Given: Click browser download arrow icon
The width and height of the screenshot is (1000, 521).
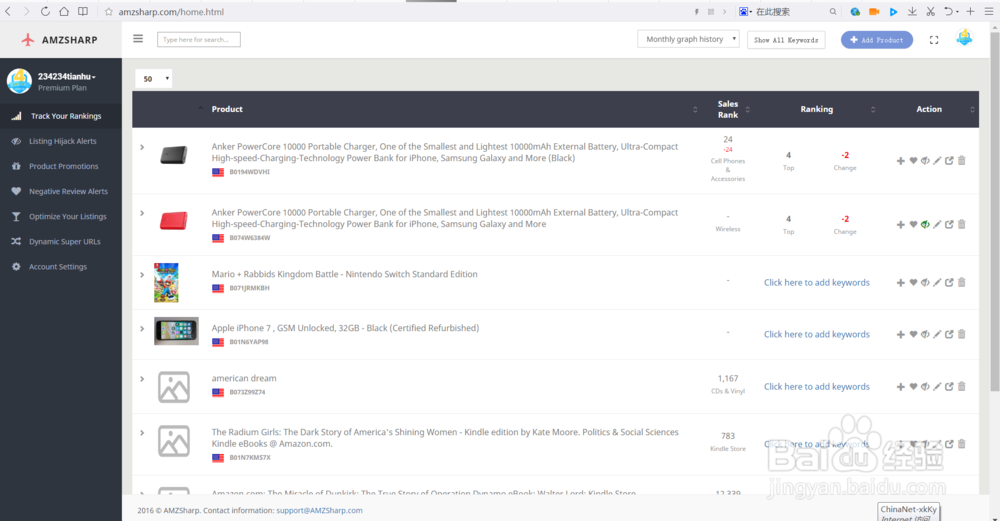Looking at the screenshot, I should click(913, 11).
